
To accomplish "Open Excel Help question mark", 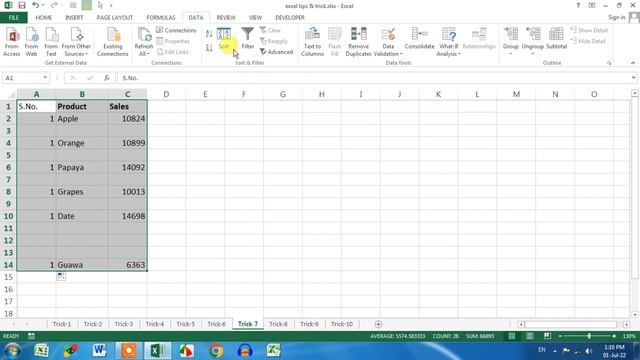I will 578,5.
